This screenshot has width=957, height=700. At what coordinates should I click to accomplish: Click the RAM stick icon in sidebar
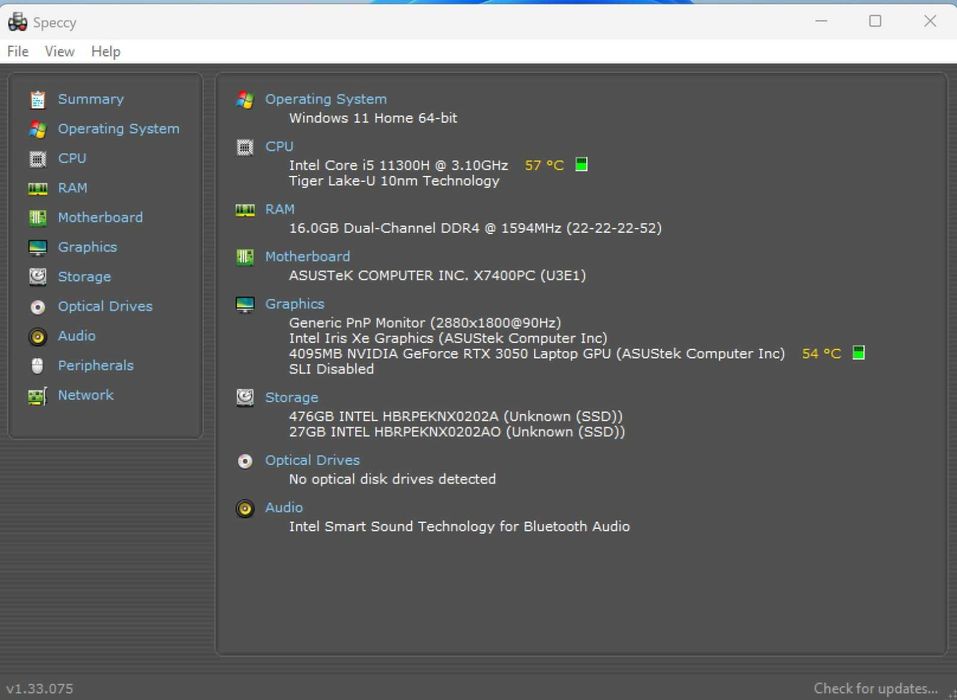(37, 189)
